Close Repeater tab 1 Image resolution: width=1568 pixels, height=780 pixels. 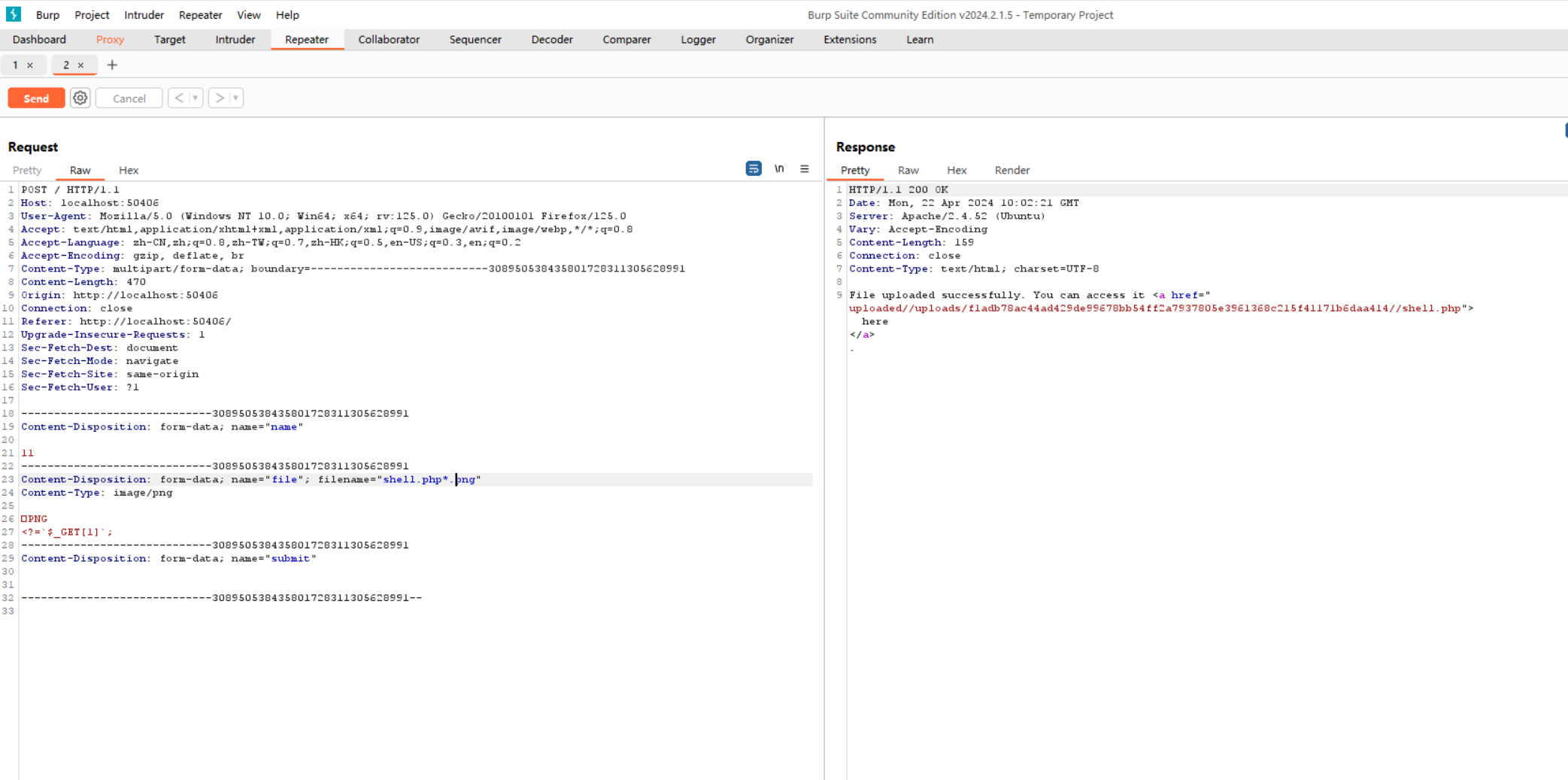tap(30, 65)
